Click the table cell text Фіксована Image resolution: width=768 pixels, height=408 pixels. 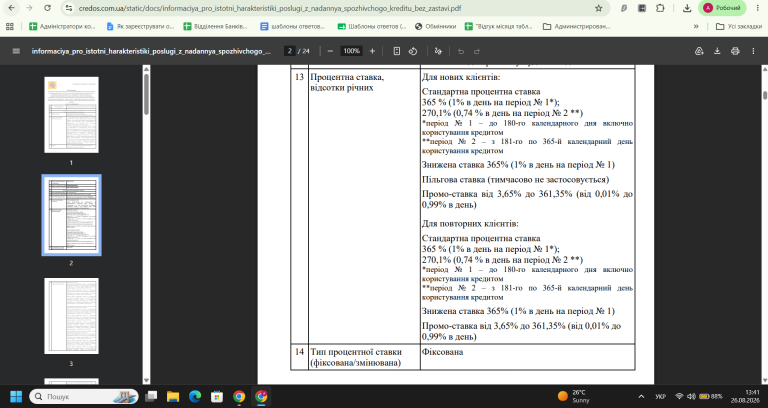click(x=442, y=352)
